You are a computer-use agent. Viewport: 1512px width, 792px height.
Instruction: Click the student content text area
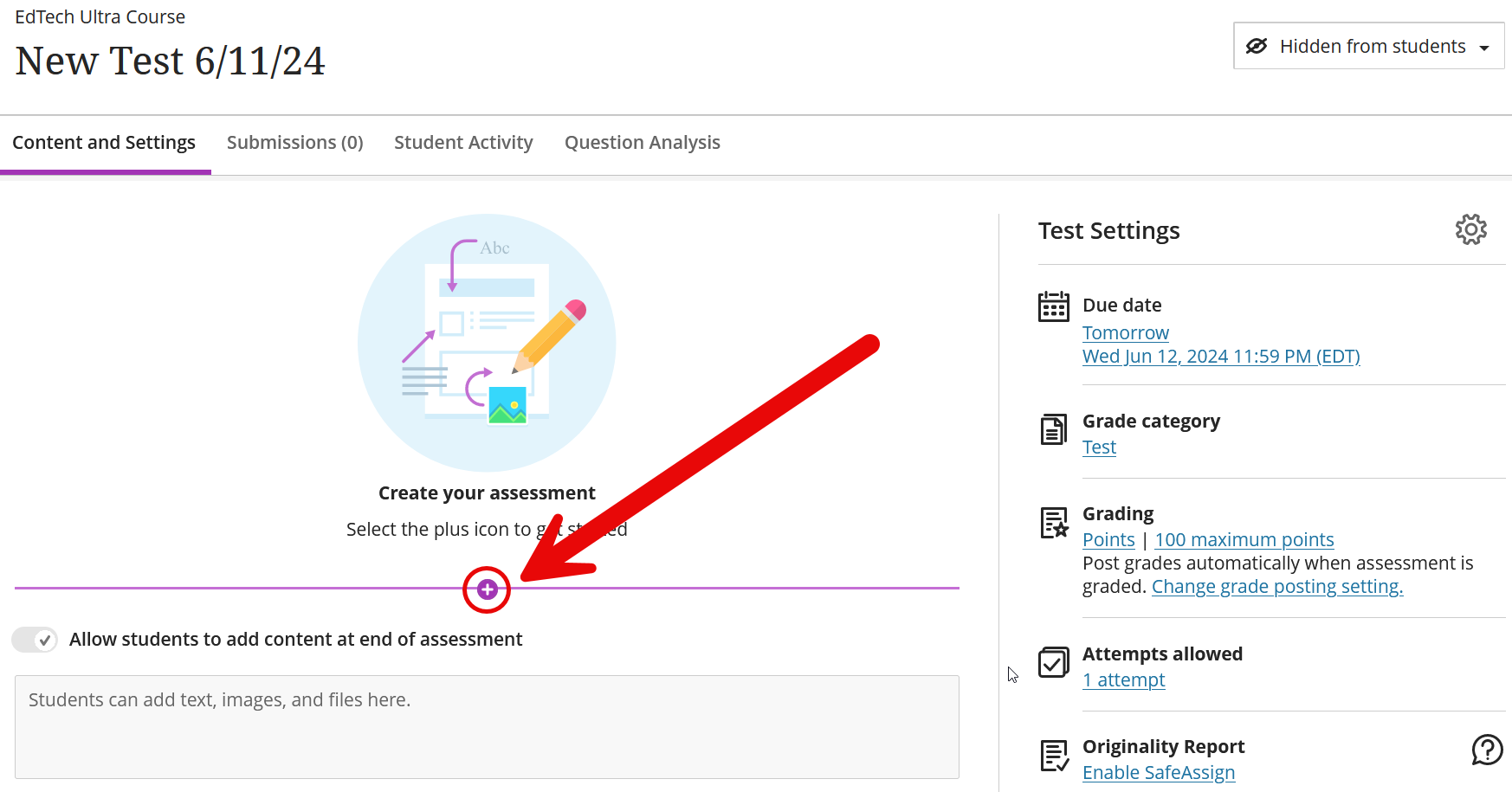pyautogui.click(x=487, y=727)
